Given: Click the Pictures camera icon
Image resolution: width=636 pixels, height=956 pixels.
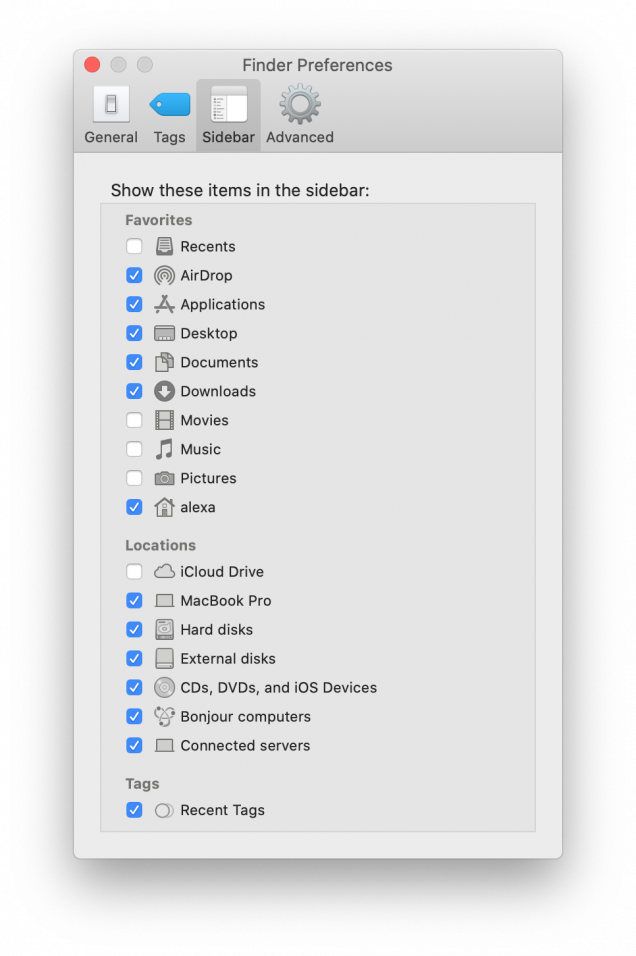Looking at the screenshot, I should click(x=162, y=478).
